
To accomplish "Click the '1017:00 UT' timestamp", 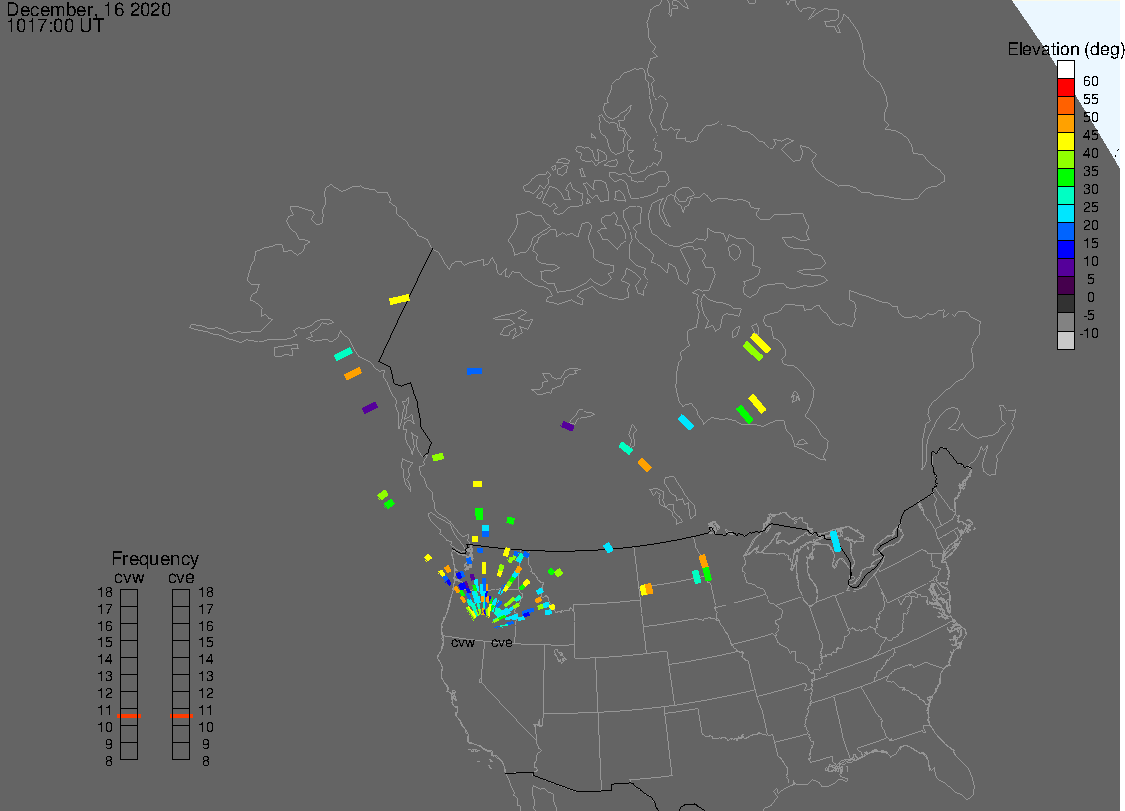I will [55, 26].
